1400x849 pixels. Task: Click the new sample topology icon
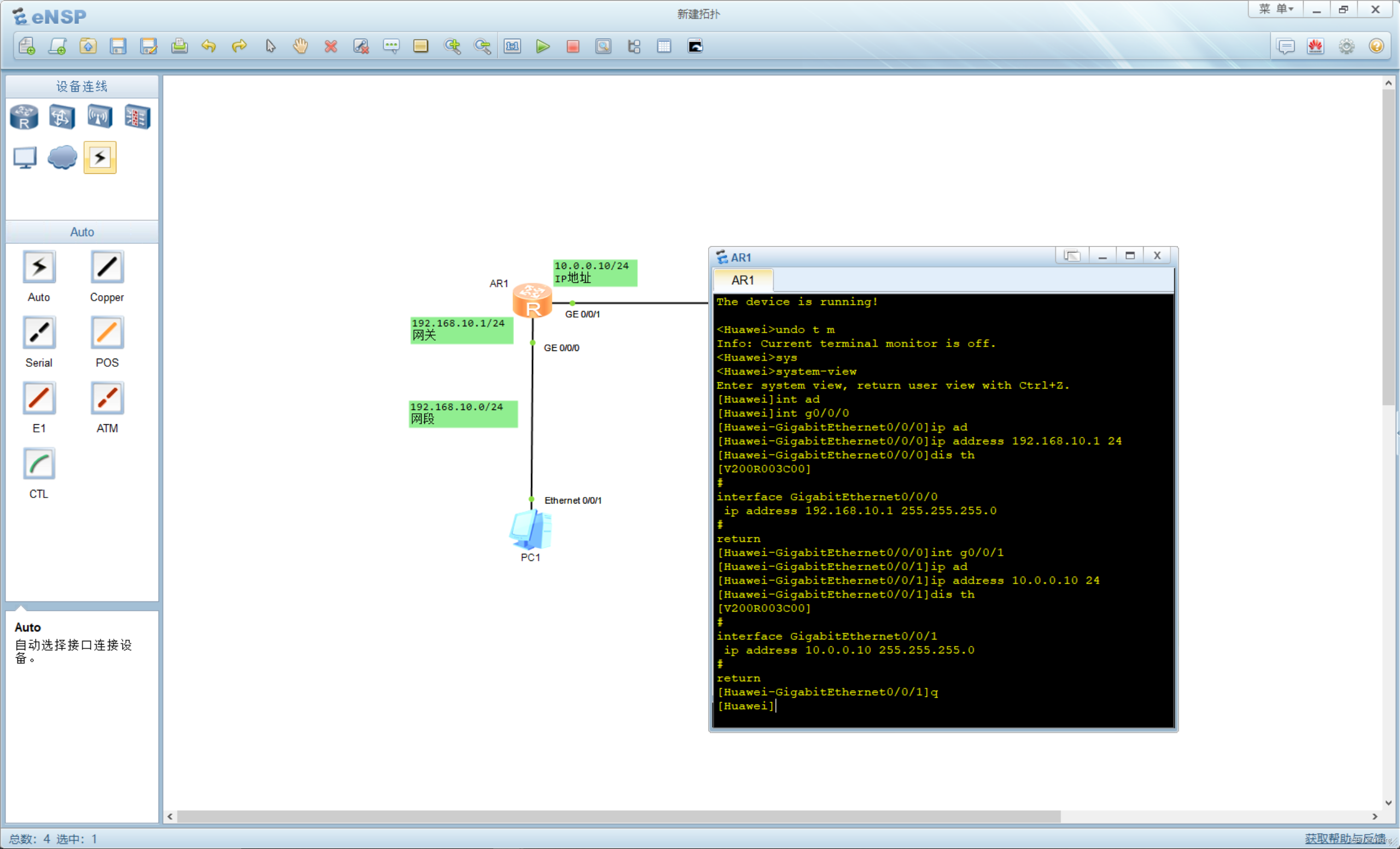(x=57, y=46)
